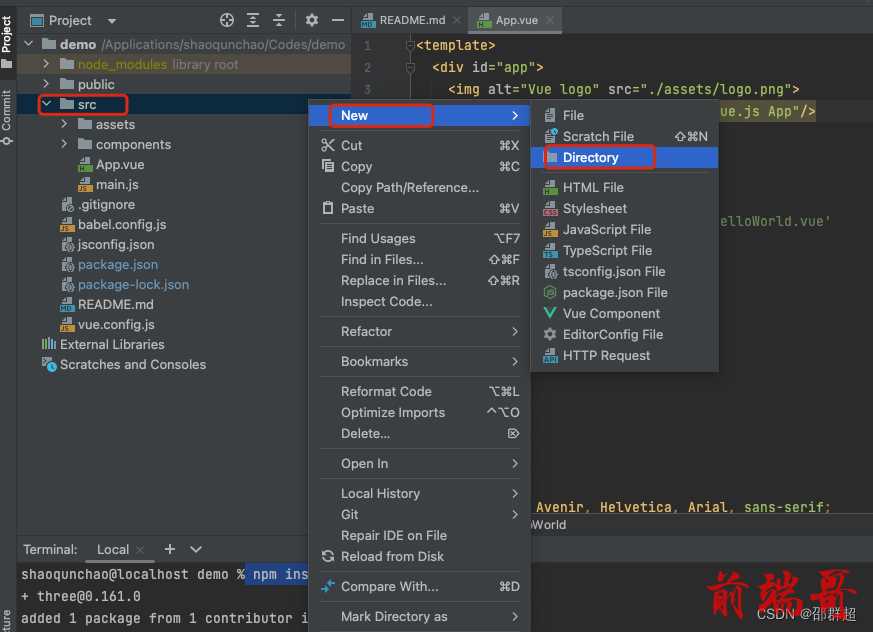The width and height of the screenshot is (873, 632).
Task: Choose Find in Files
Action: point(419,259)
